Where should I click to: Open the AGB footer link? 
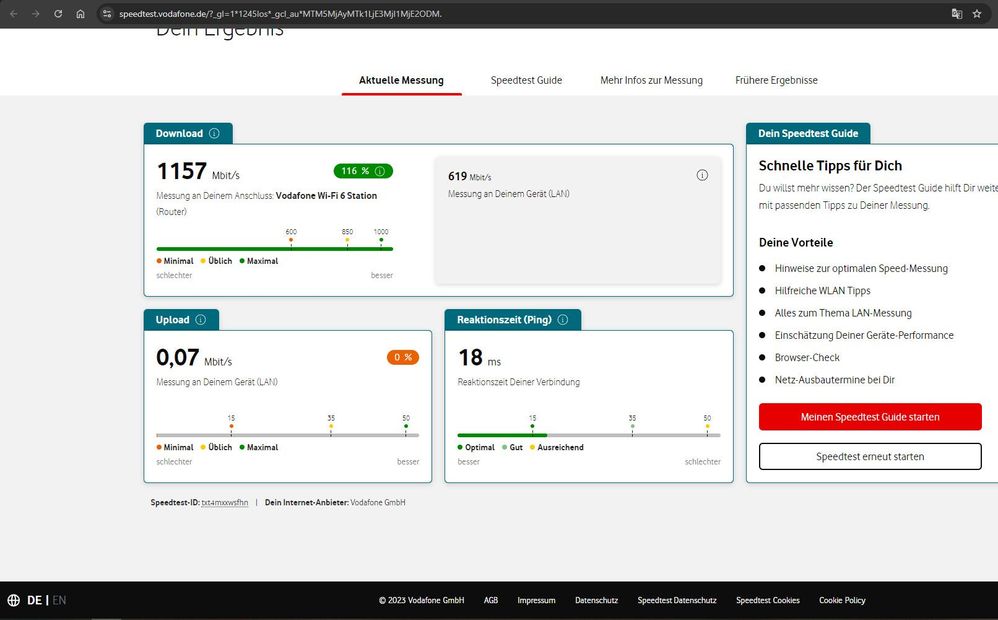(491, 600)
